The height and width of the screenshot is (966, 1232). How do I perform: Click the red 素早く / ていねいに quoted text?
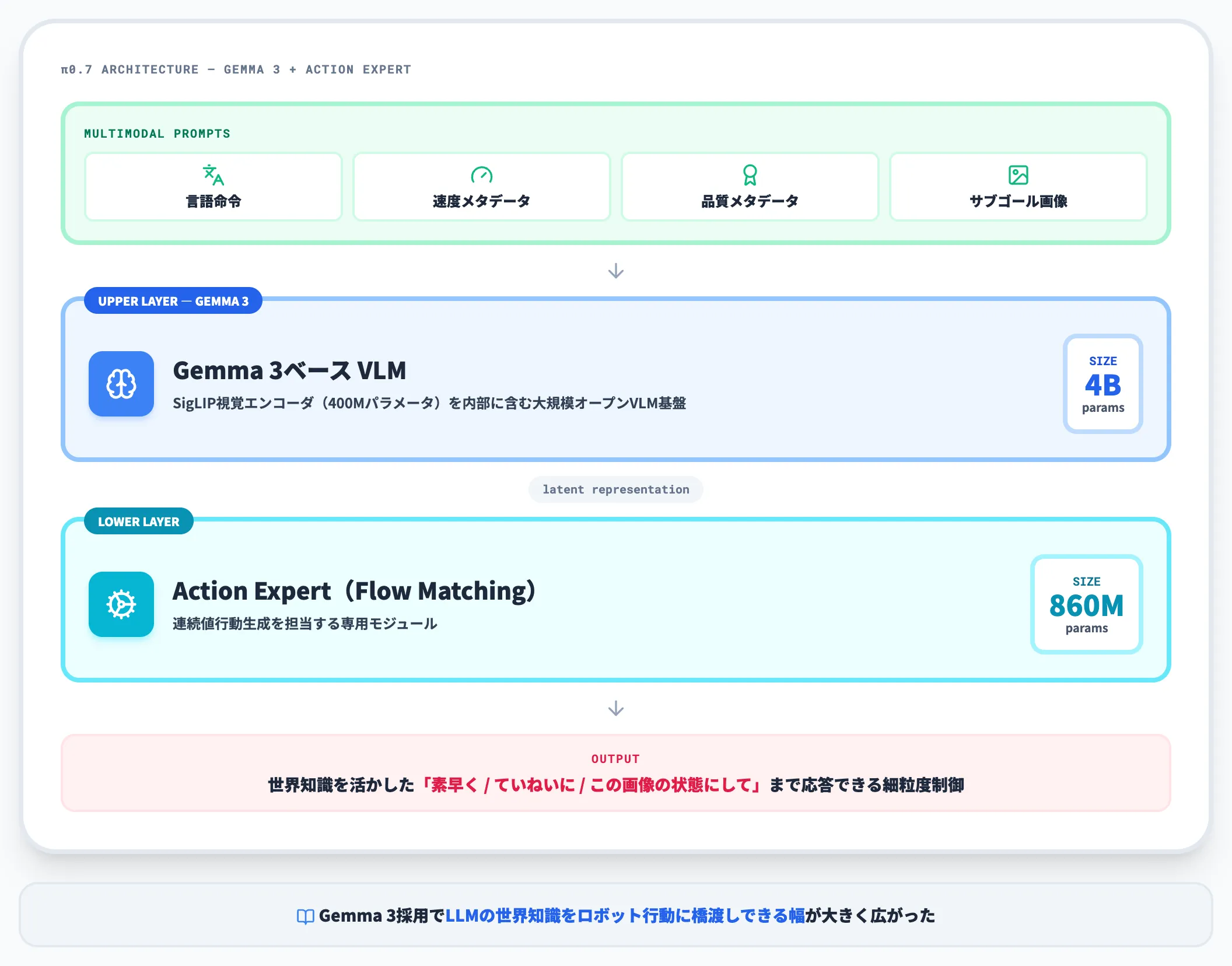pos(592,785)
